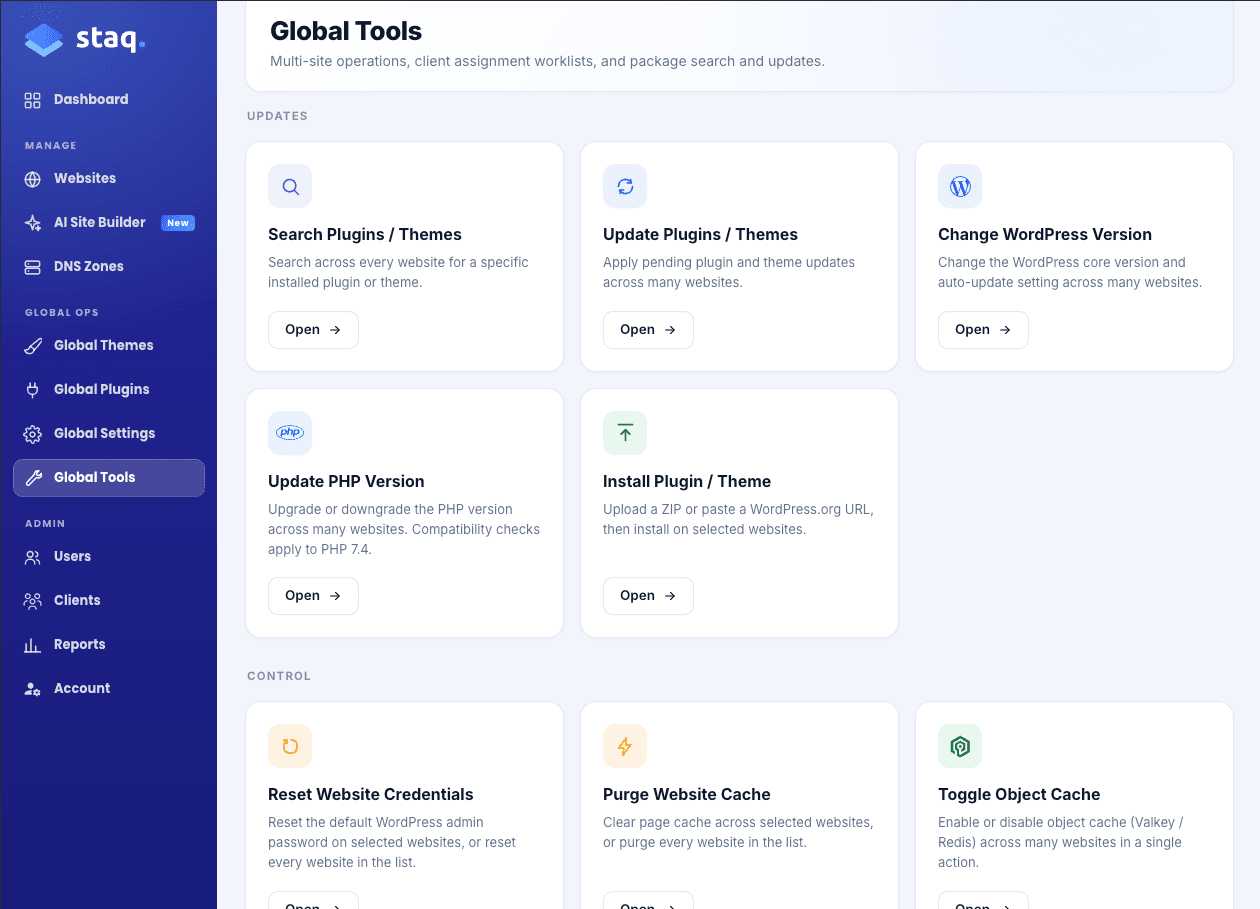Click the upload arrow icon on Install Plugin card
The width and height of the screenshot is (1260, 909).
625,433
